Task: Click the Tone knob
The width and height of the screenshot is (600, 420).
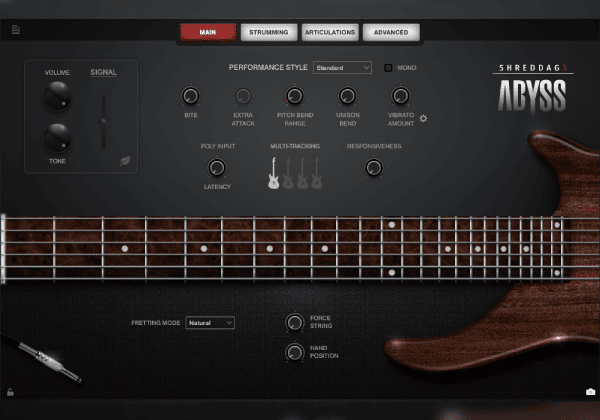Action: coord(57,137)
